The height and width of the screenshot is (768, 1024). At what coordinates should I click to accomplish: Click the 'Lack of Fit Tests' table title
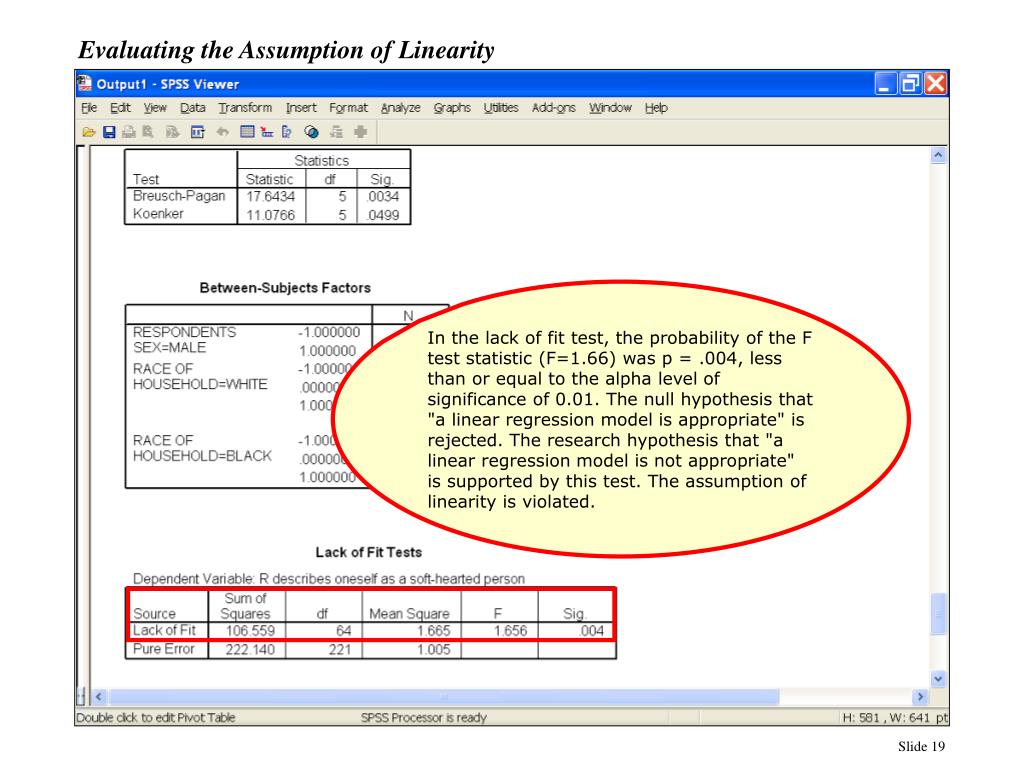click(x=368, y=552)
